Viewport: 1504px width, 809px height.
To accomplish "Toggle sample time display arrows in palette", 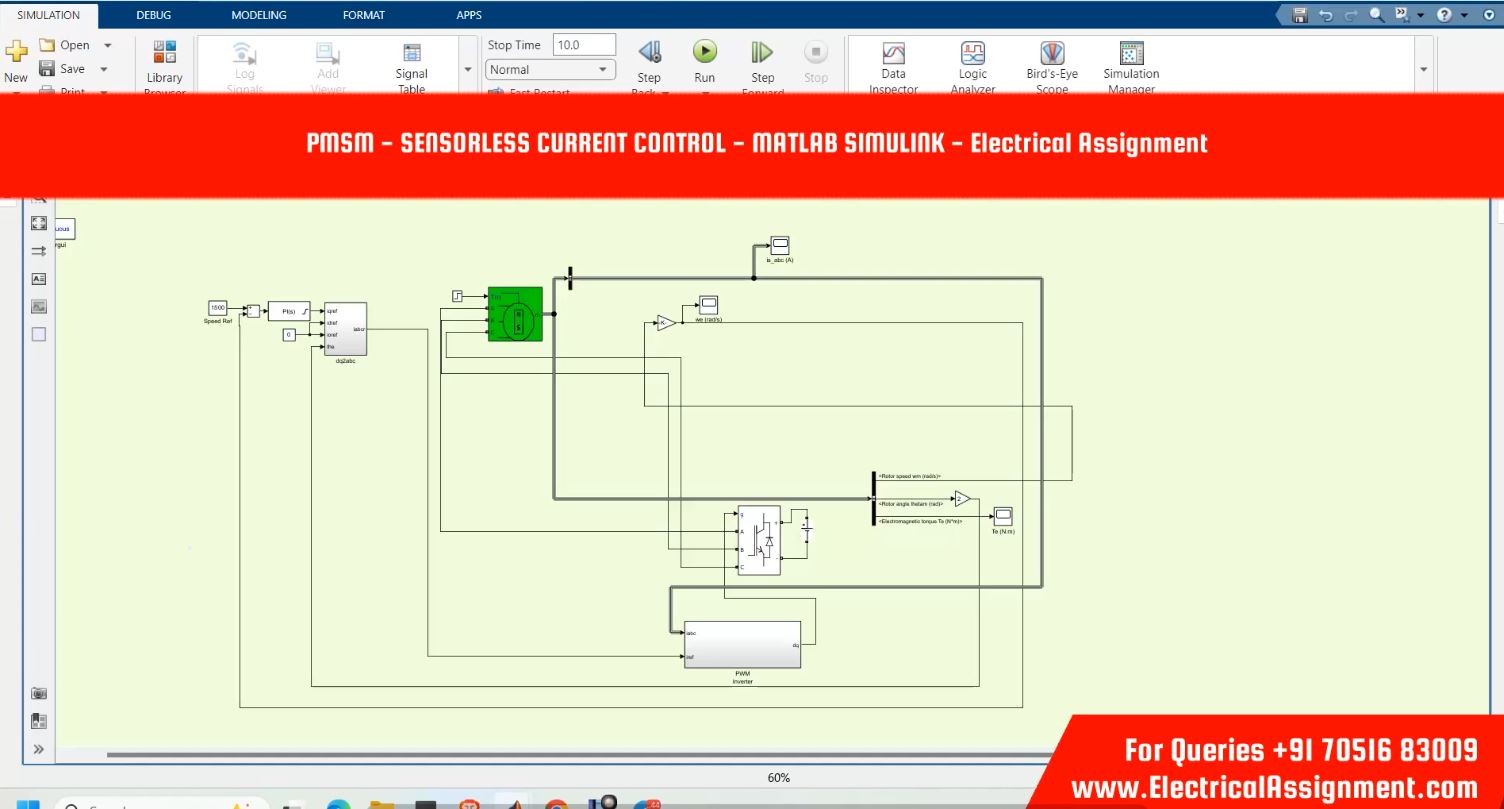I will click(x=39, y=251).
